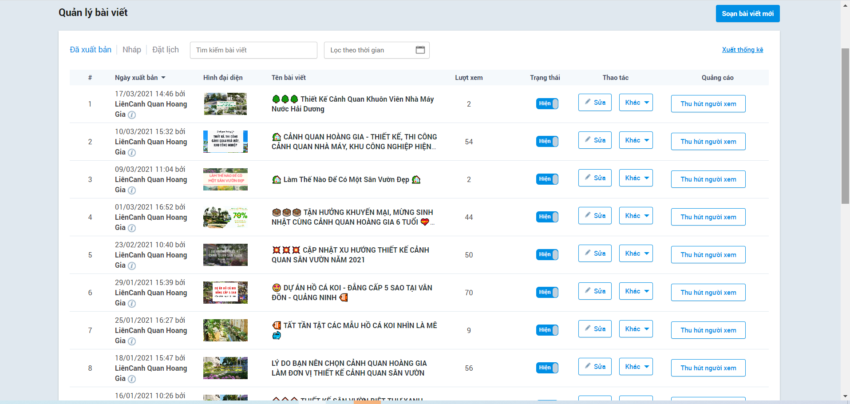Click the calendar icon in date filter
This screenshot has height=404, width=850.
tap(420, 50)
